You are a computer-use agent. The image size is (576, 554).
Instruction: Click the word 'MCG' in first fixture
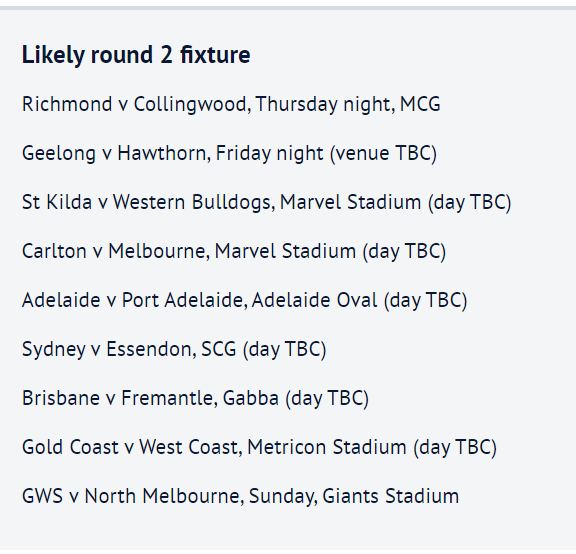click(x=420, y=104)
